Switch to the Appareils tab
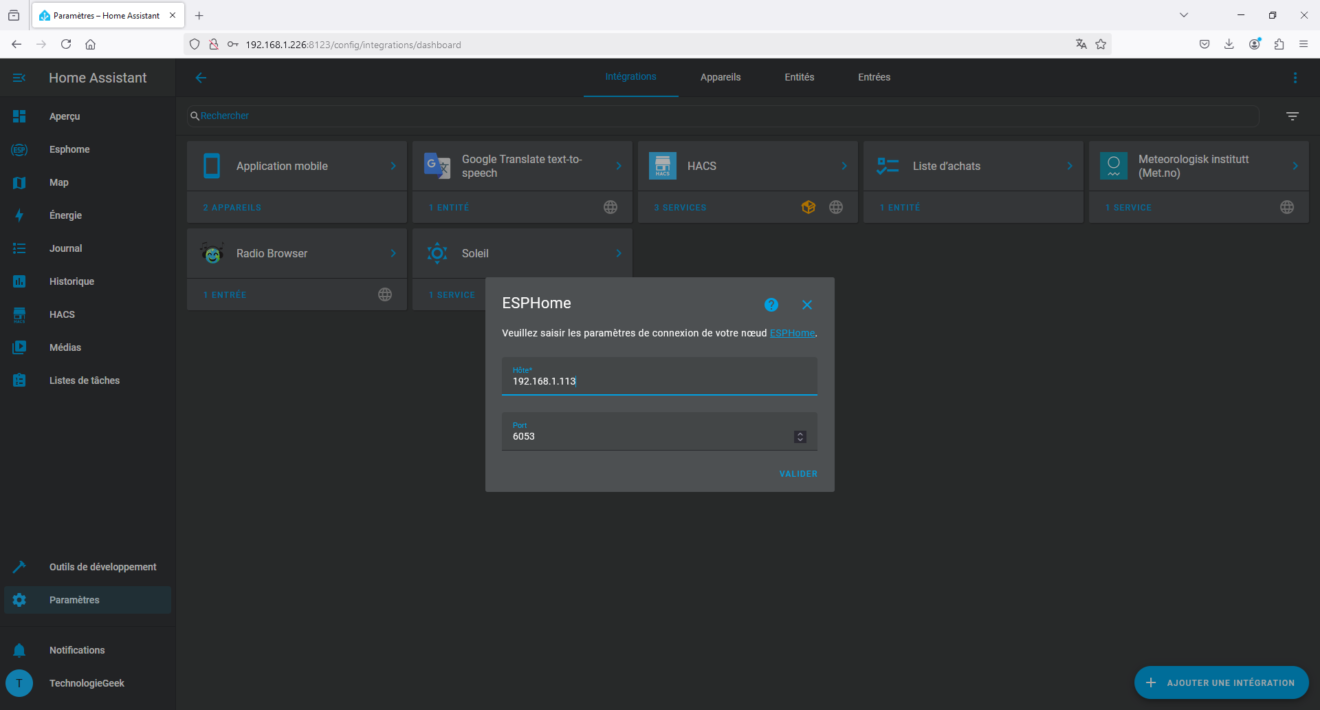 pos(720,77)
